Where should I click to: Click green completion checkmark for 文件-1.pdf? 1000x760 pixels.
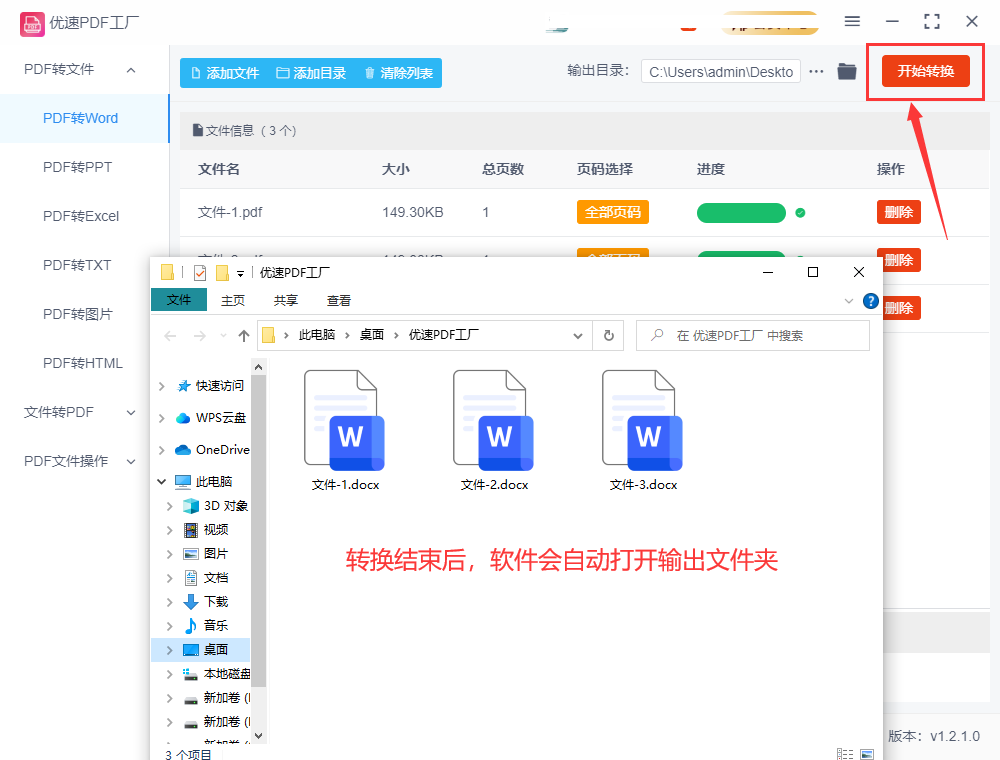pyautogui.click(x=800, y=213)
